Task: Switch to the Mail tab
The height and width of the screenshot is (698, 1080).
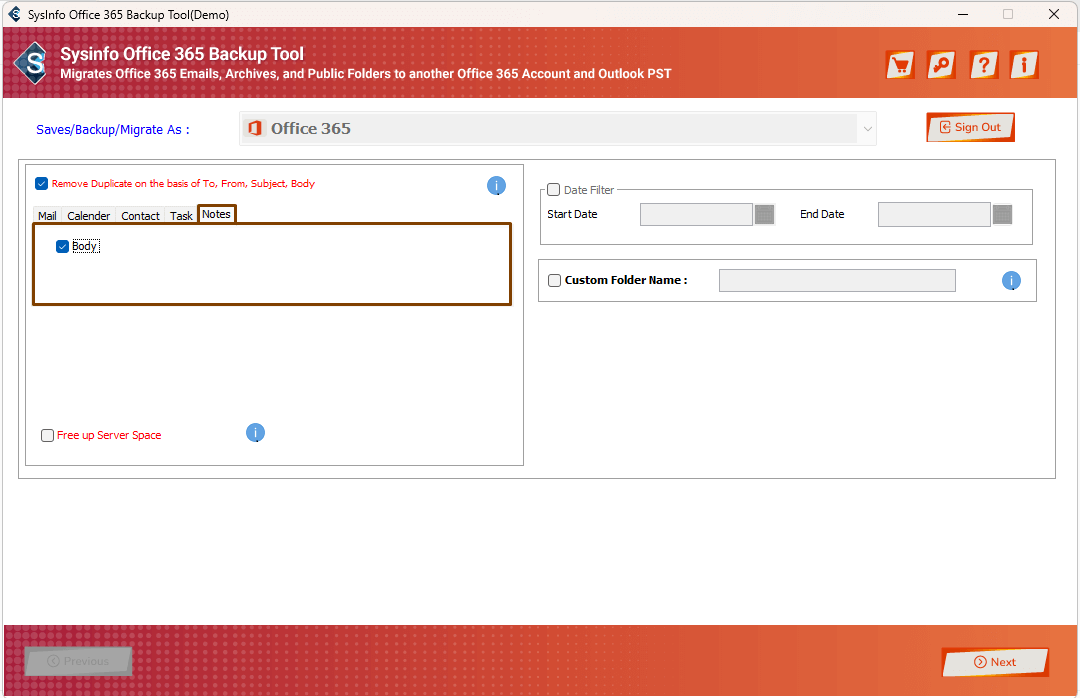Action: pyautogui.click(x=47, y=216)
